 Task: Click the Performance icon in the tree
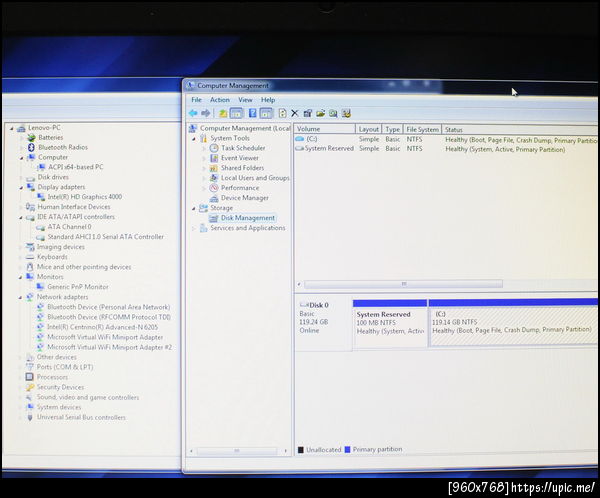tap(214, 188)
